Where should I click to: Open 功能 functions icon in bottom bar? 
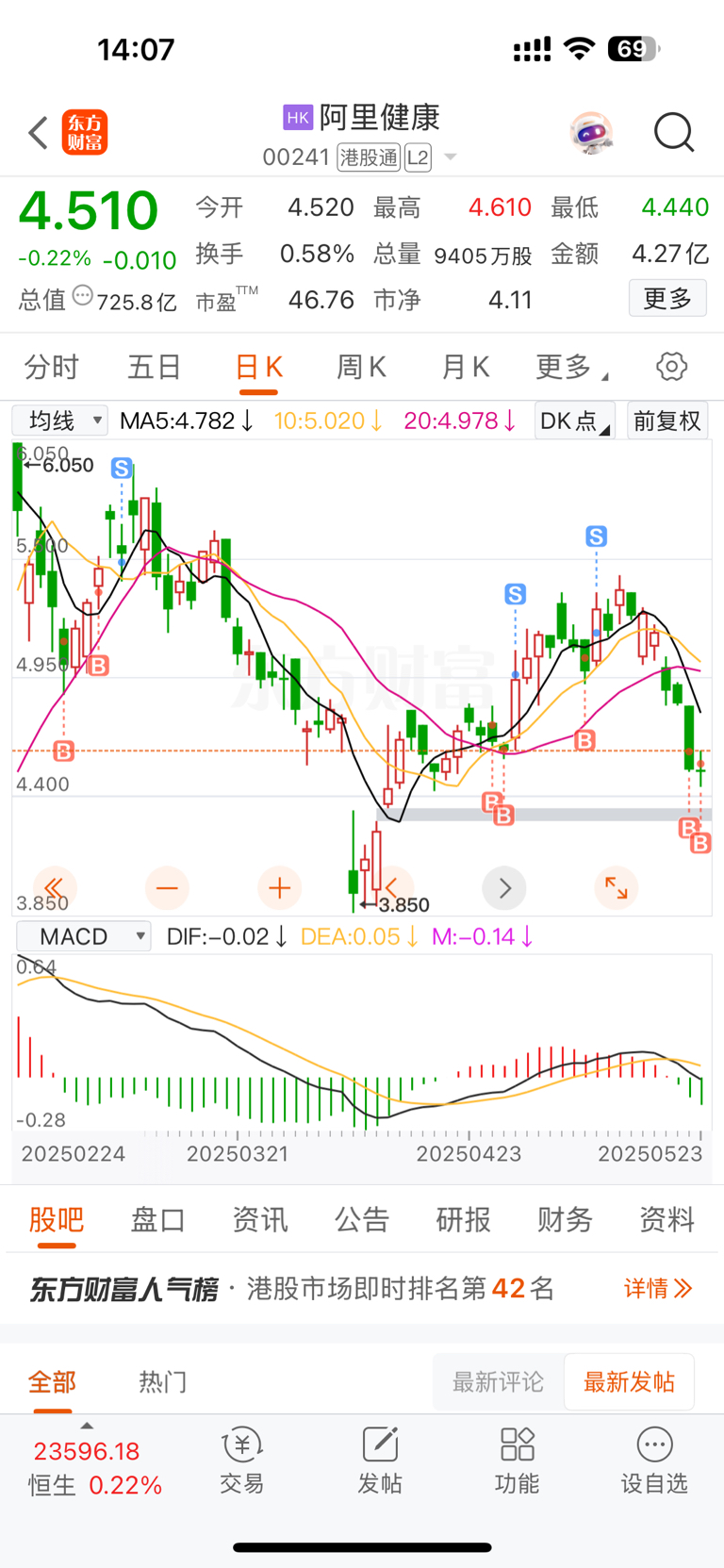coord(518,1461)
